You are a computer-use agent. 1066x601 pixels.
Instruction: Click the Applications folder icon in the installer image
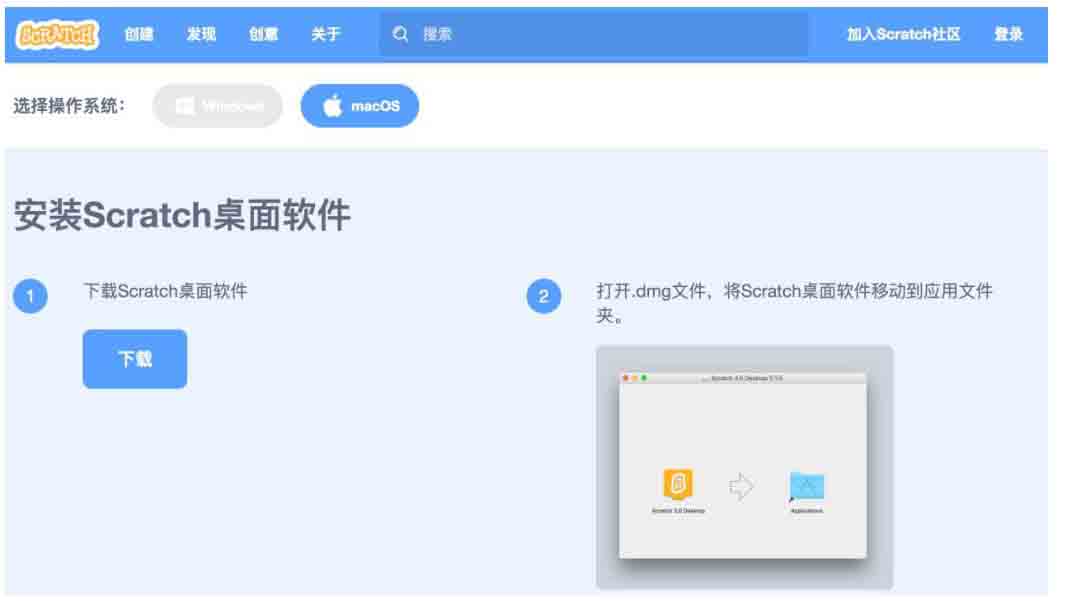click(x=806, y=487)
